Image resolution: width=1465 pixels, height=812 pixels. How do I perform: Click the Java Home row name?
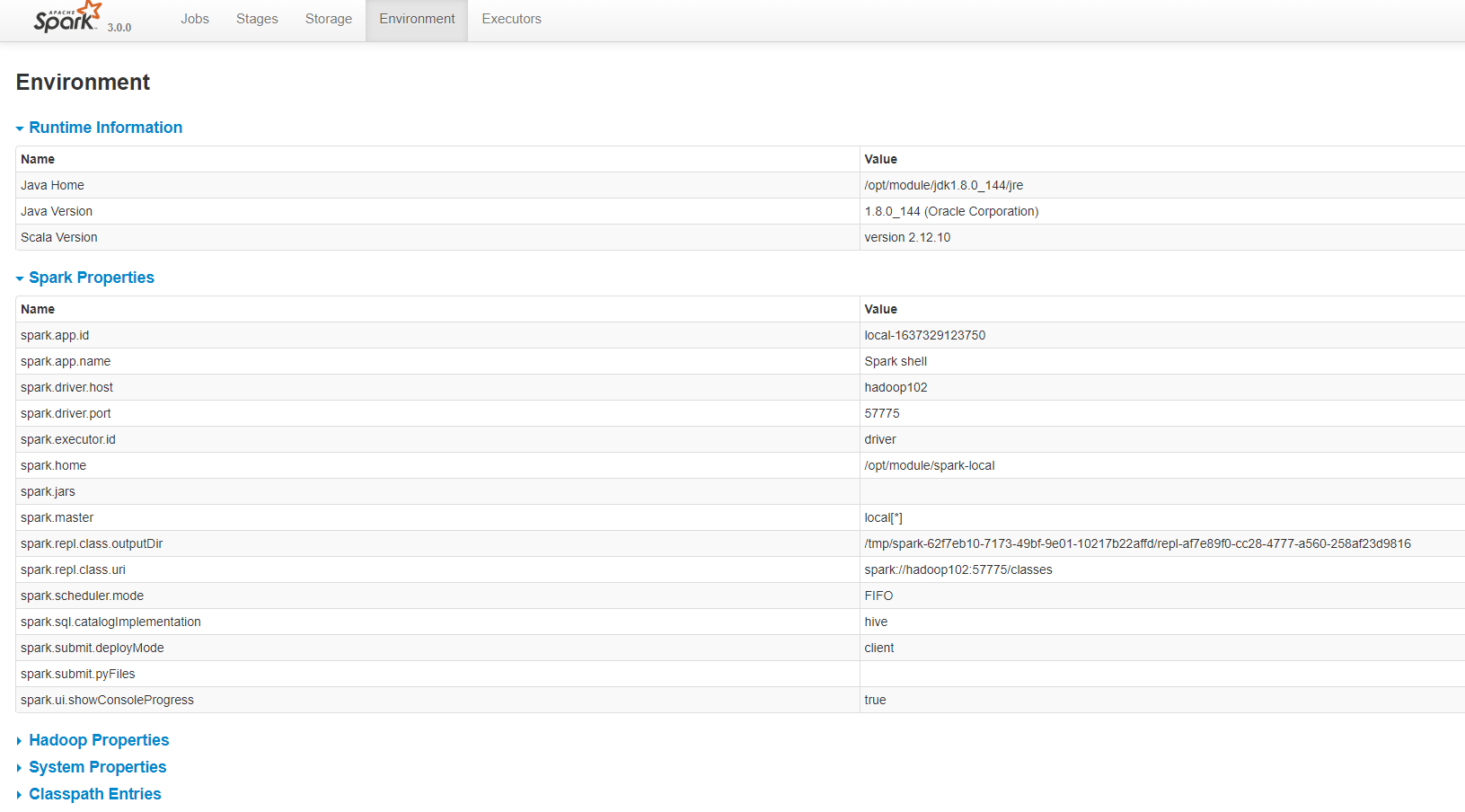point(52,185)
